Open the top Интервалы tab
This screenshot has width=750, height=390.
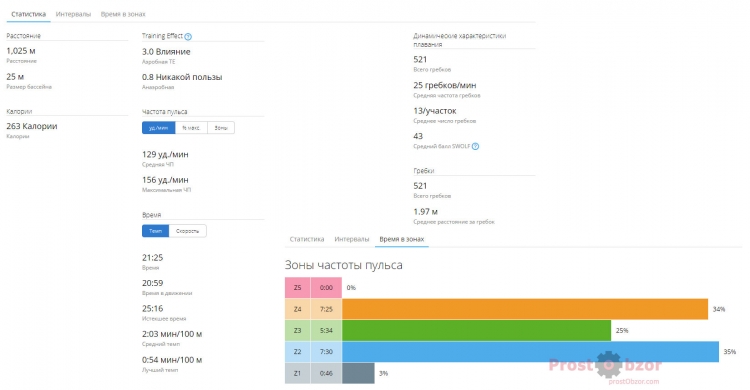(x=73, y=14)
